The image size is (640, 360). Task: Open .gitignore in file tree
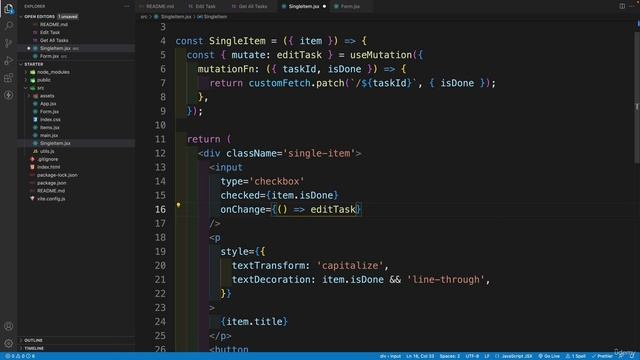click(48, 159)
